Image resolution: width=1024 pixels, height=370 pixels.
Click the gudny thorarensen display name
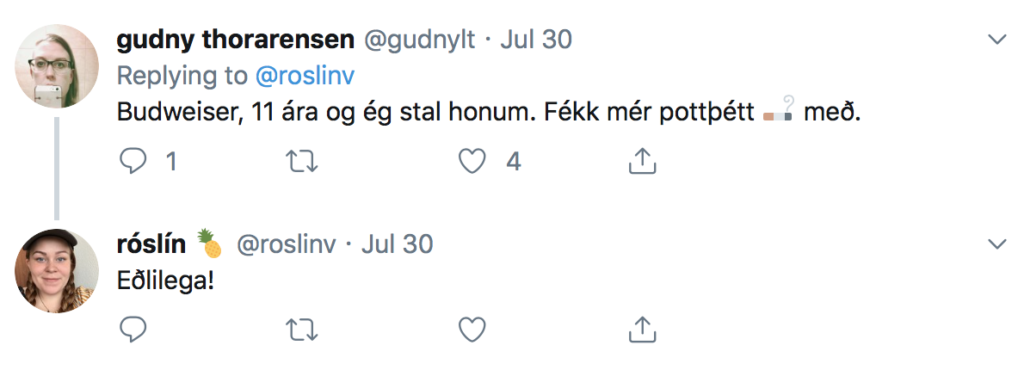(x=235, y=40)
